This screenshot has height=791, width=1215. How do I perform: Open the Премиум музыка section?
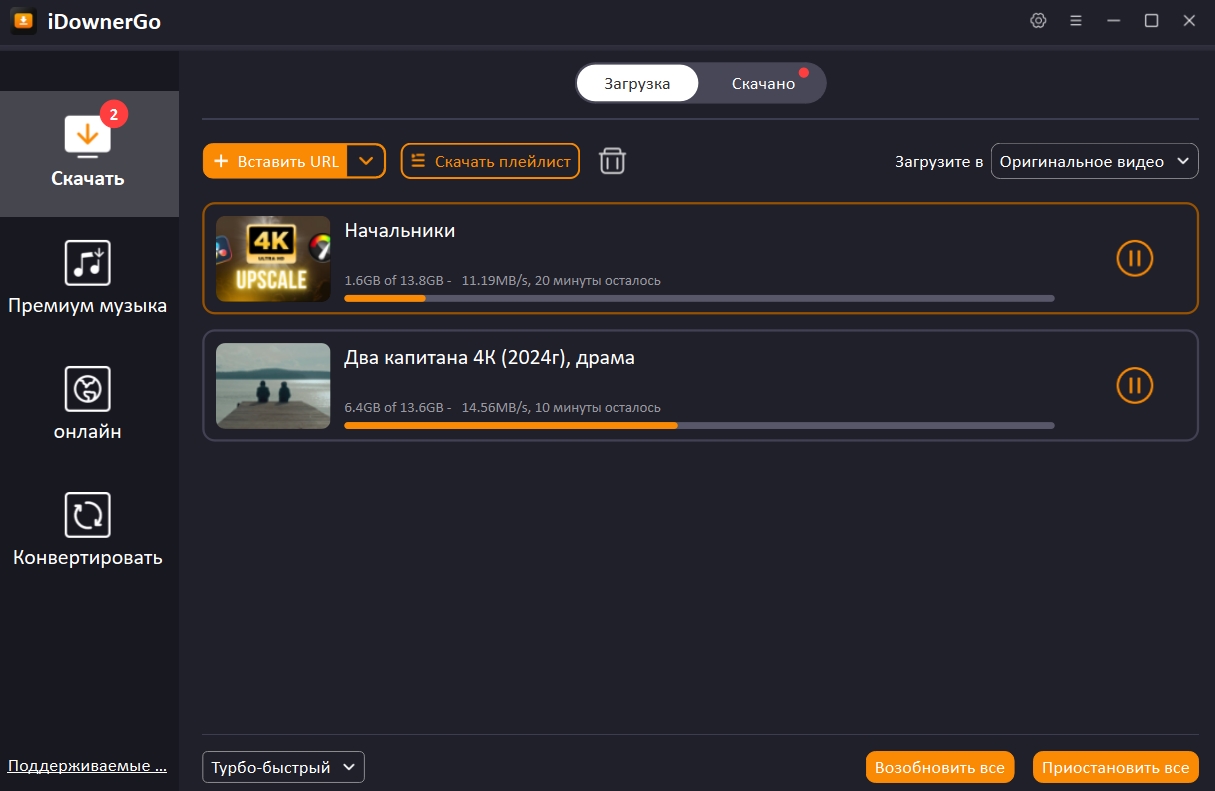pyautogui.click(x=88, y=278)
